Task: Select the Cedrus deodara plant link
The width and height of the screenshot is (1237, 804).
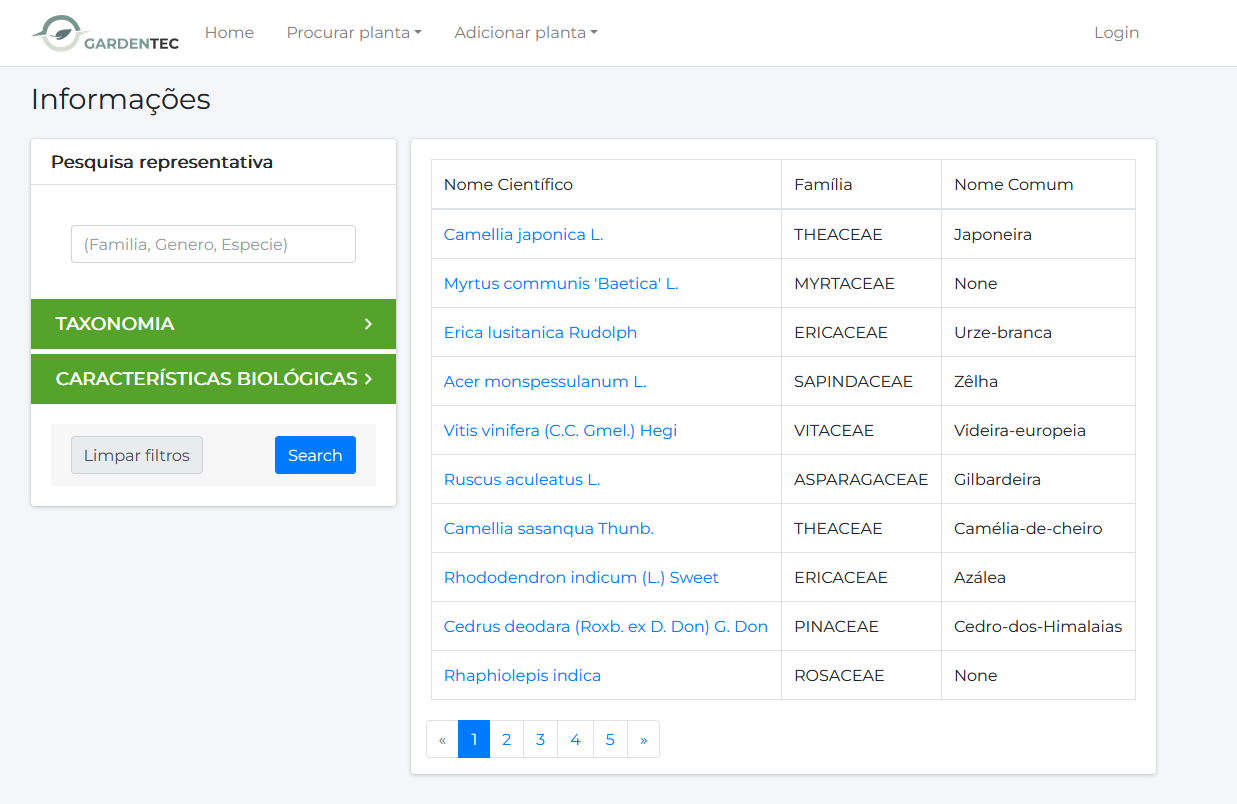Action: 605,627
